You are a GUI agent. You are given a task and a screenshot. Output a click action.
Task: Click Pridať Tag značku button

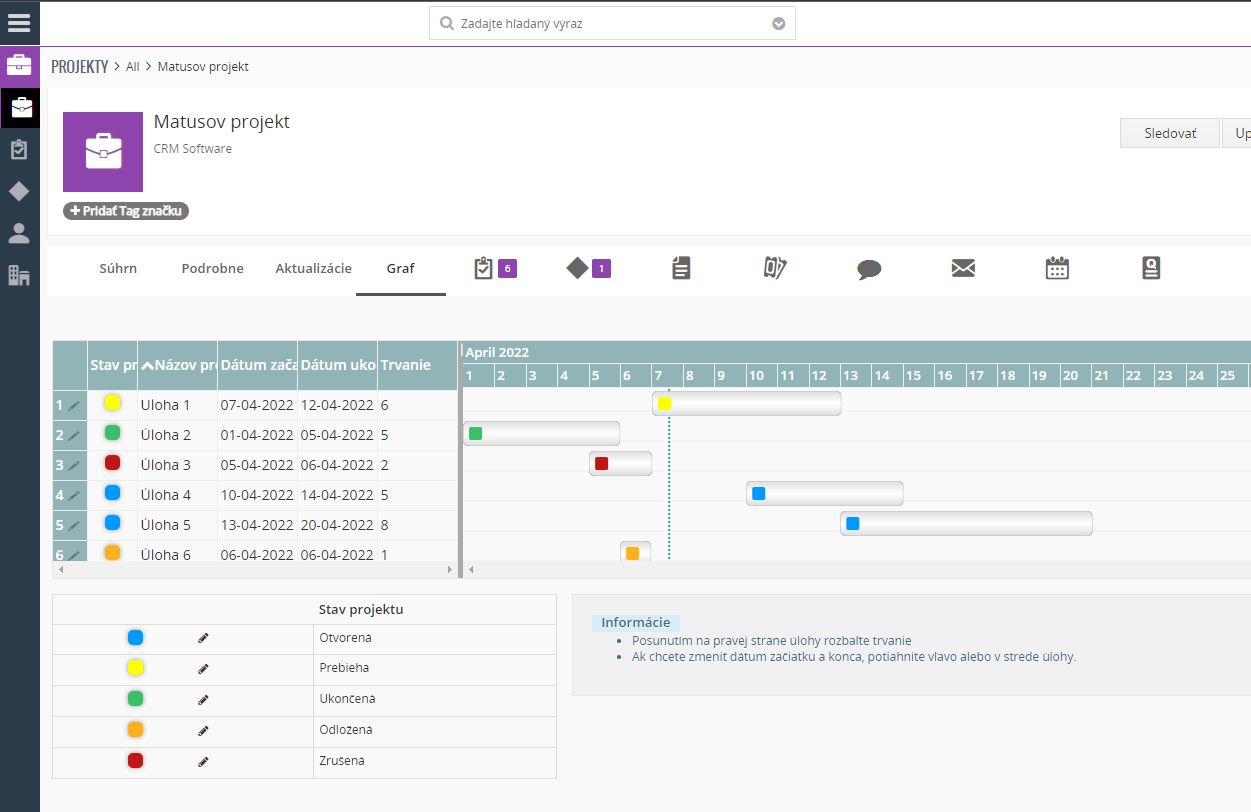tap(126, 211)
